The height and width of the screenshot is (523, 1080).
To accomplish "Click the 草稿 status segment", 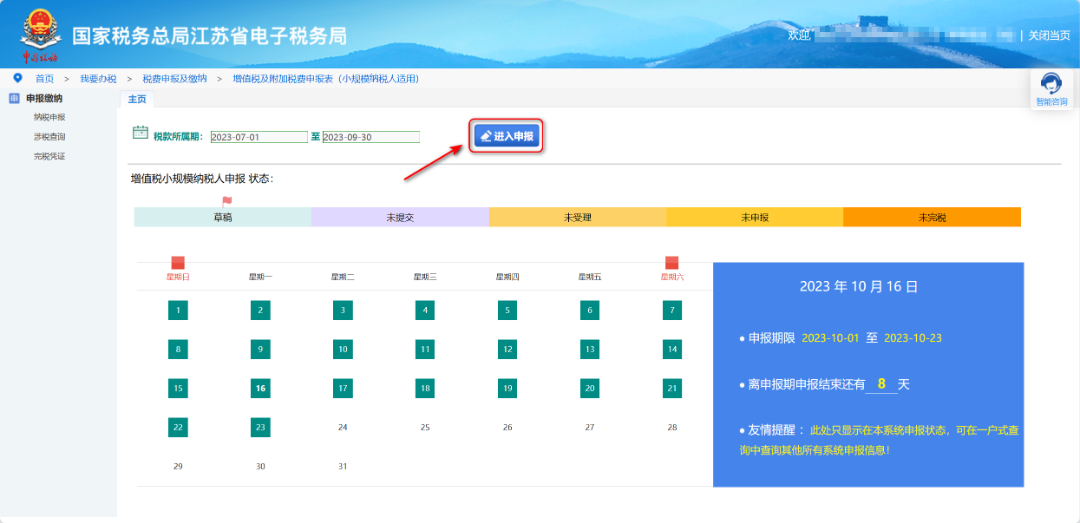I will (x=222, y=217).
